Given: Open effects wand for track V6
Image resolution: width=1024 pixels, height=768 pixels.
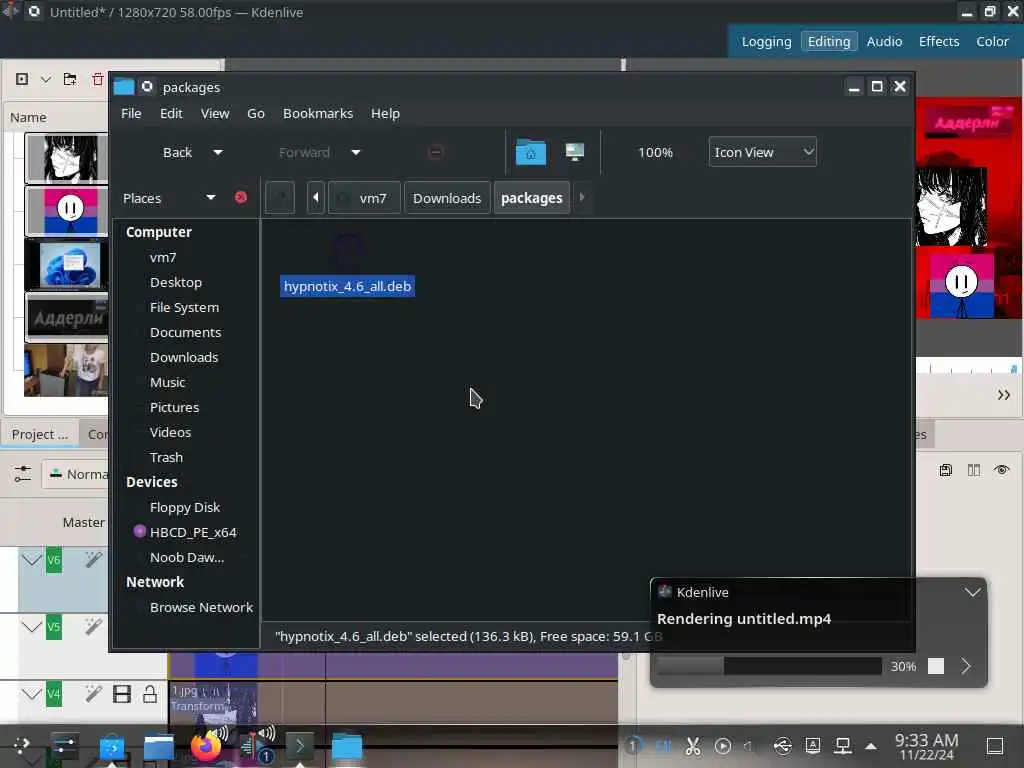Looking at the screenshot, I should [x=93, y=560].
